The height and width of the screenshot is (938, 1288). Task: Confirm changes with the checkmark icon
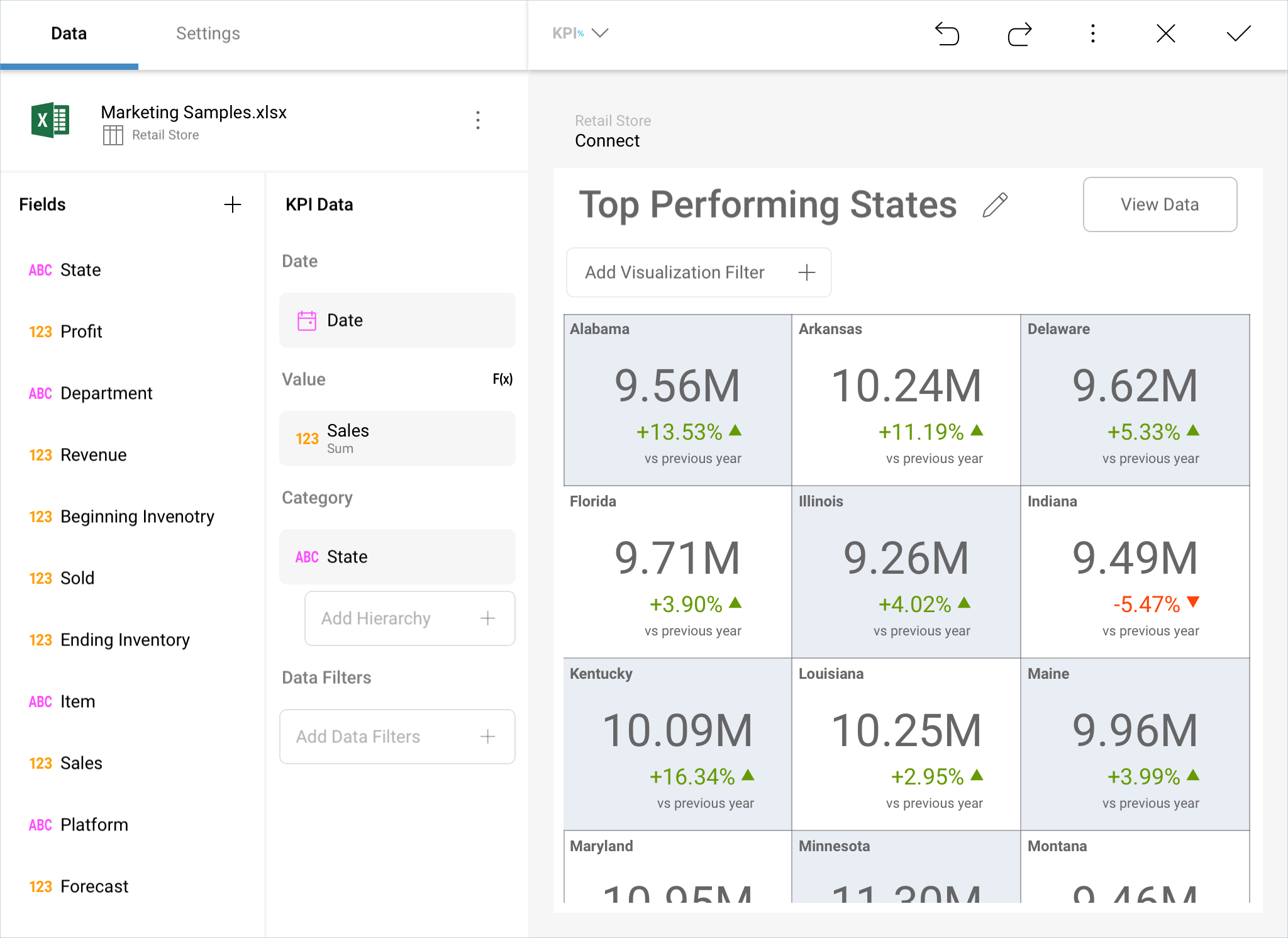pyautogui.click(x=1238, y=34)
